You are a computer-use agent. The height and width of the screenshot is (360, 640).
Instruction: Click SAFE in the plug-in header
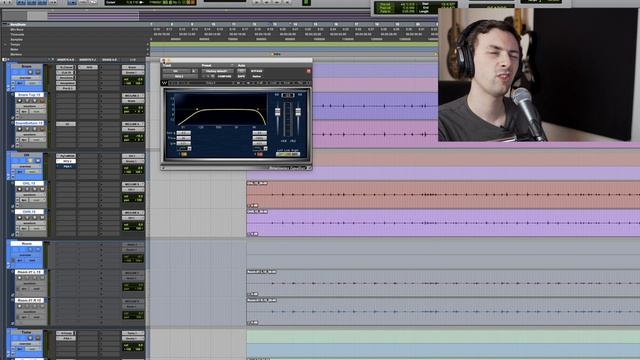point(241,76)
